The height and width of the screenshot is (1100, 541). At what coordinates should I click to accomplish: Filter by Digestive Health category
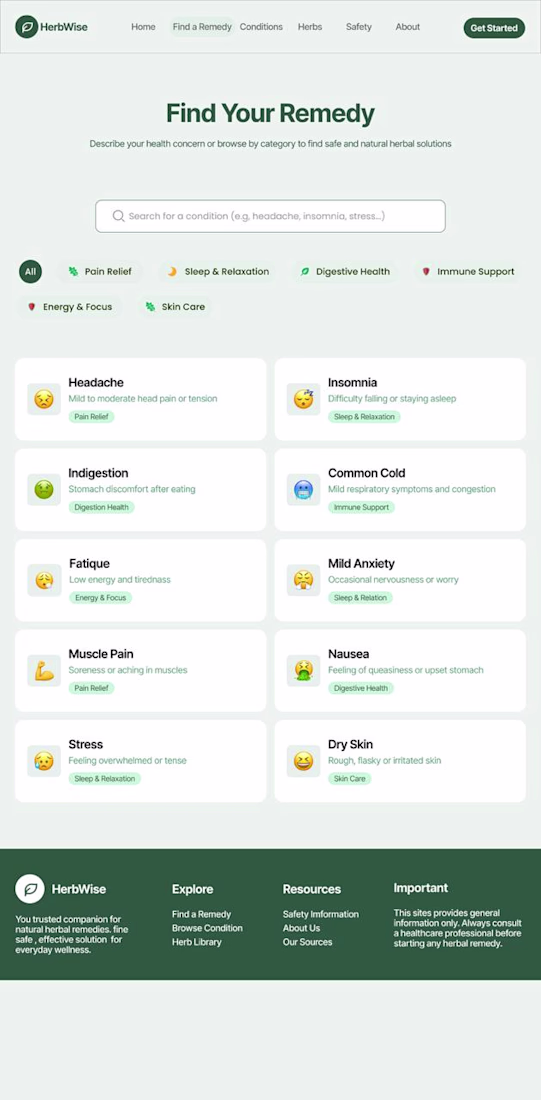(x=345, y=271)
